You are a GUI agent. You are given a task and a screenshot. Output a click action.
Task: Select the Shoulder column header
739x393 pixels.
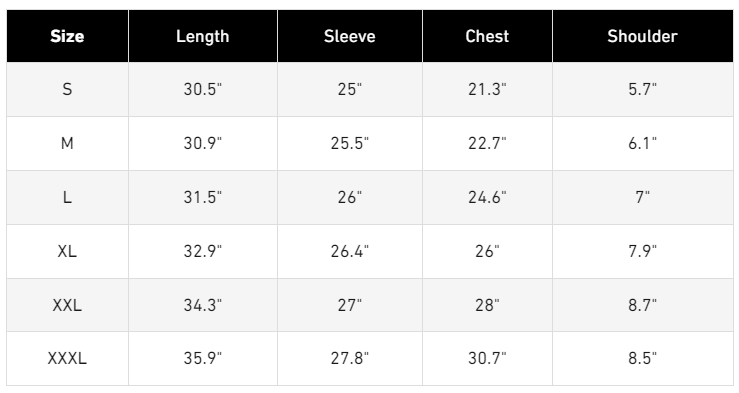coord(643,36)
